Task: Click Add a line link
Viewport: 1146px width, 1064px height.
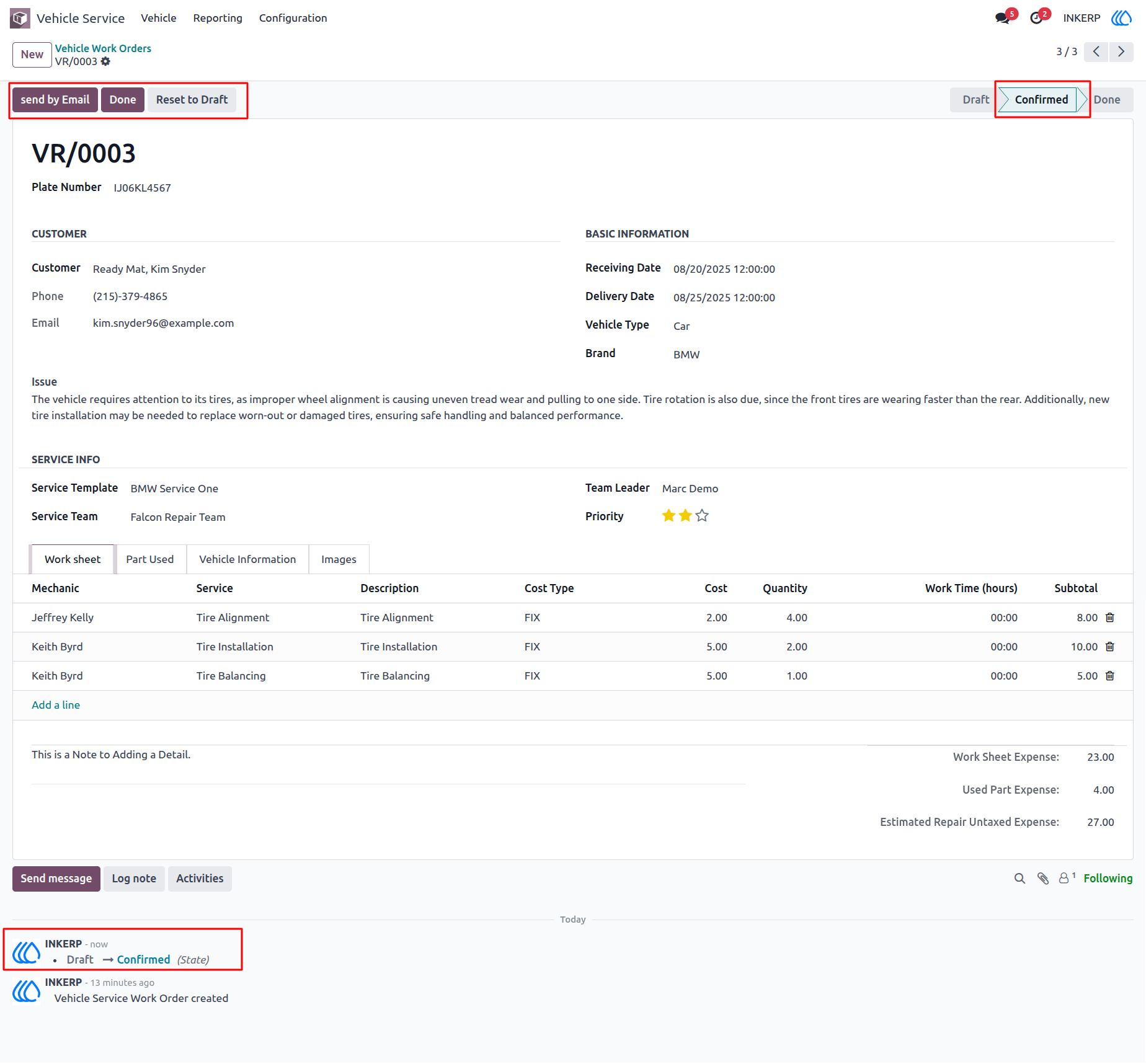Action: [56, 705]
